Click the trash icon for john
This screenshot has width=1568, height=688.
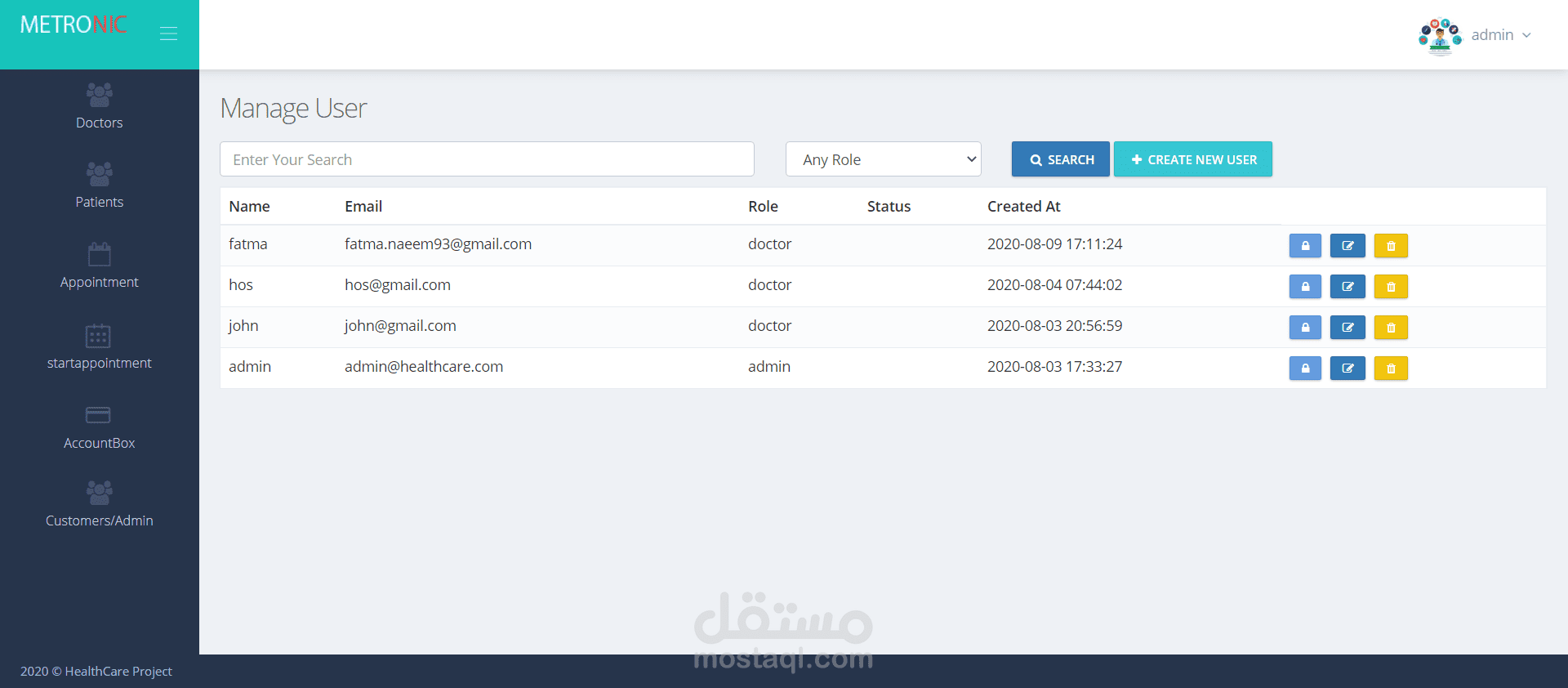1391,328
